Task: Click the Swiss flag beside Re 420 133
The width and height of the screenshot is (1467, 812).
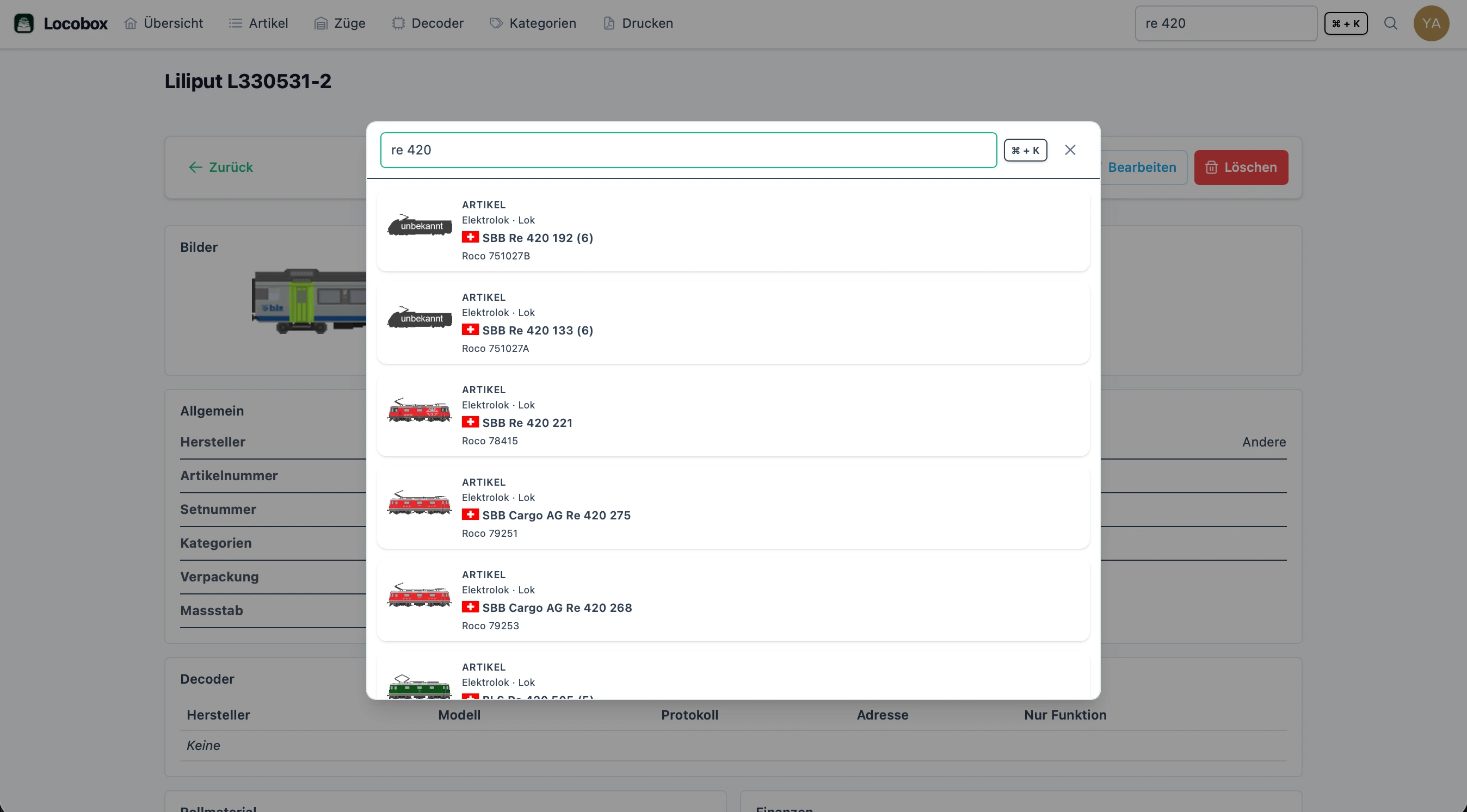Action: [x=470, y=330]
